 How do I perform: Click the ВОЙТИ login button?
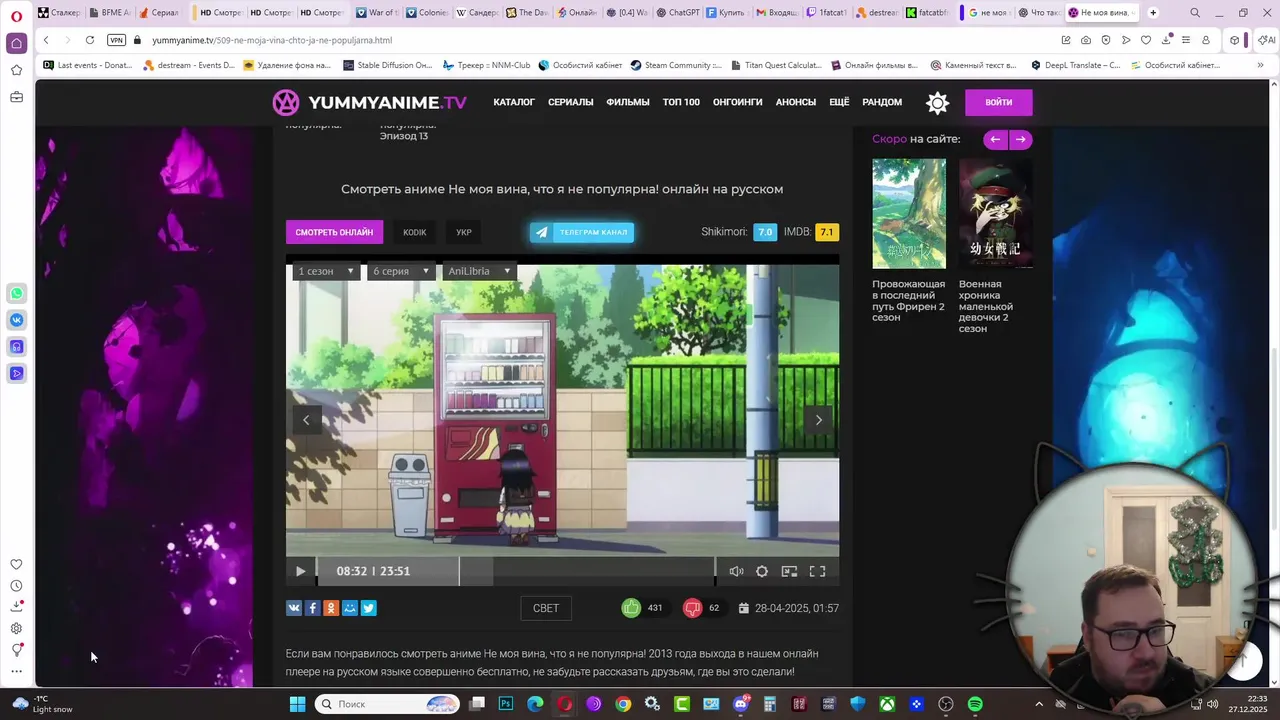coord(998,102)
